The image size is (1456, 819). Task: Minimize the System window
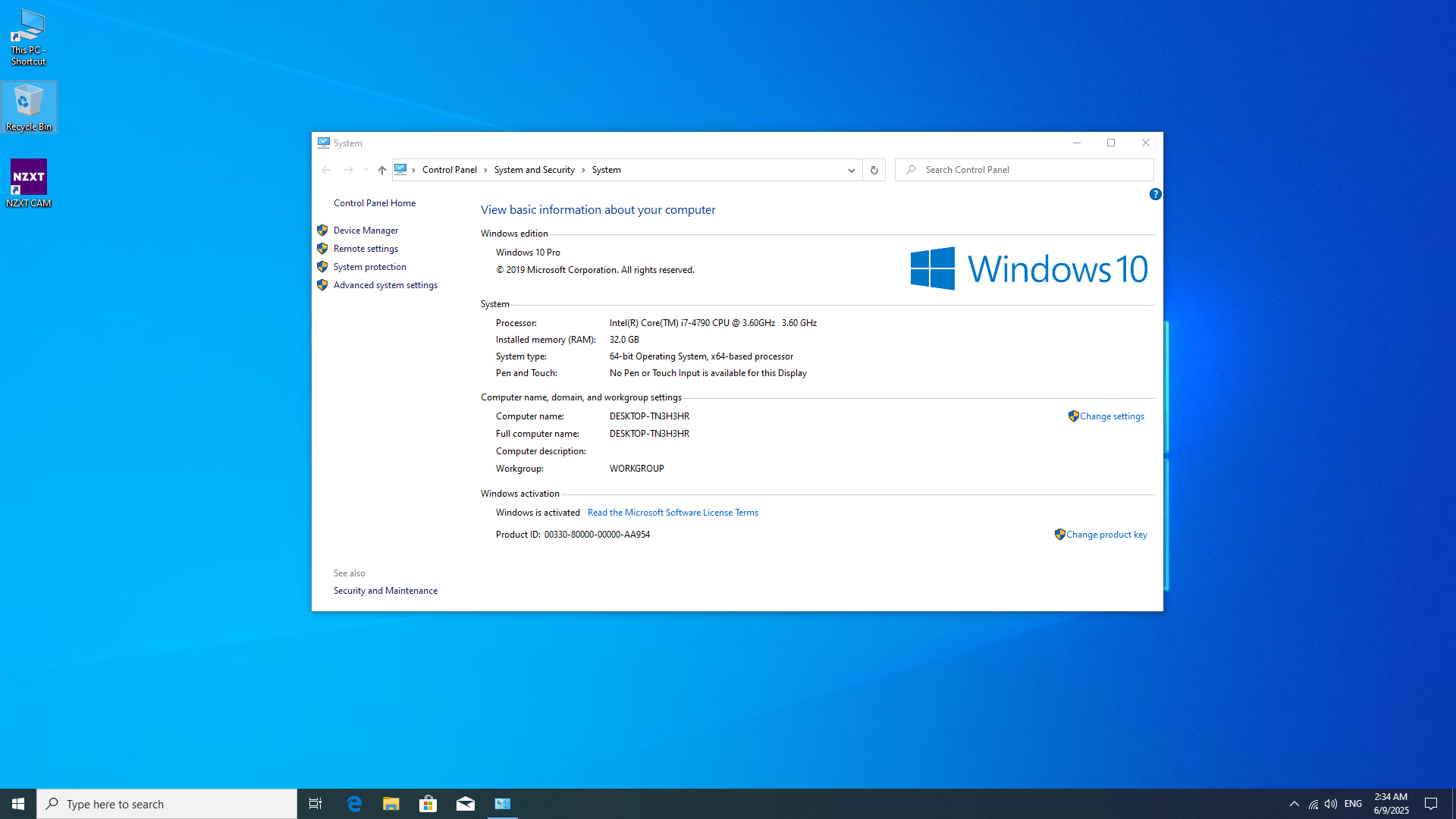click(x=1077, y=143)
